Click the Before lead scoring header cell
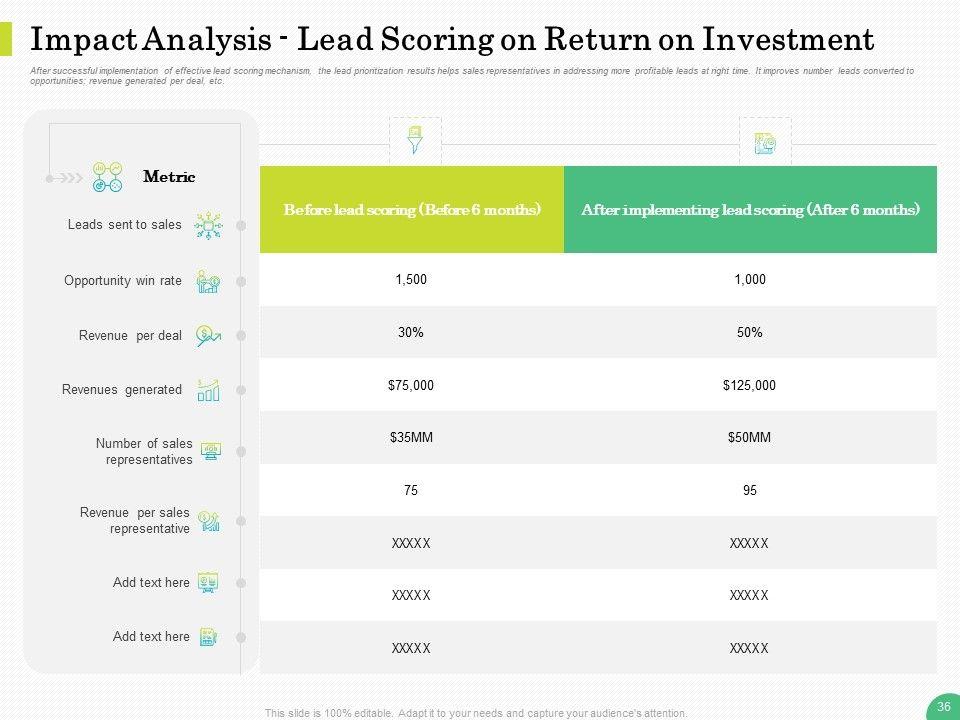This screenshot has width=960, height=720. tap(412, 210)
